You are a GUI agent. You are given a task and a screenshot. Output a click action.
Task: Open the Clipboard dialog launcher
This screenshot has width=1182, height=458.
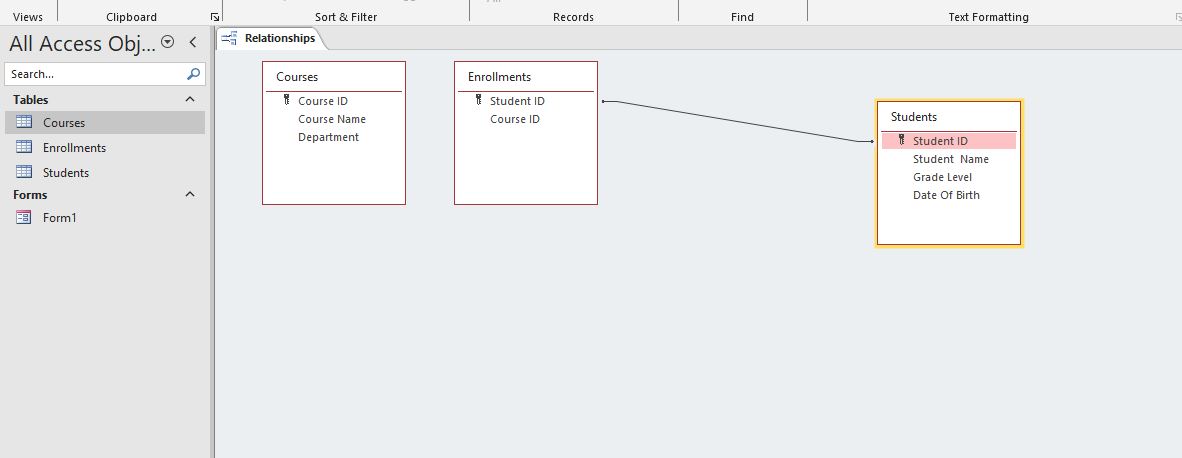[x=215, y=17]
